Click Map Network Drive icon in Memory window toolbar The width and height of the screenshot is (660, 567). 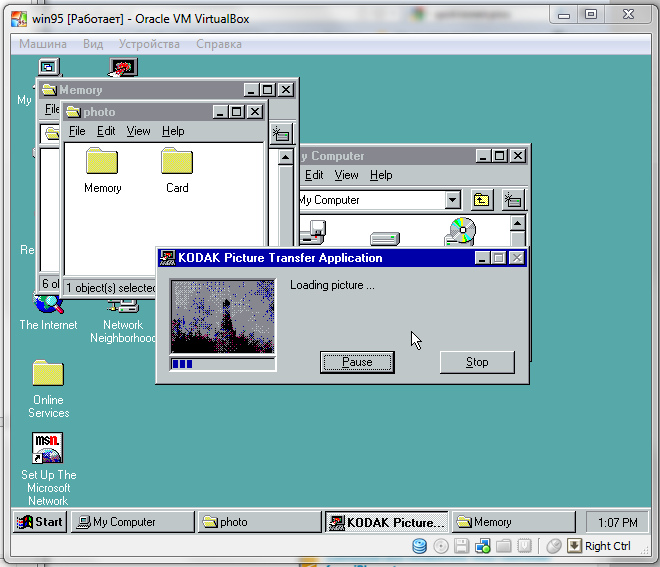click(x=281, y=134)
